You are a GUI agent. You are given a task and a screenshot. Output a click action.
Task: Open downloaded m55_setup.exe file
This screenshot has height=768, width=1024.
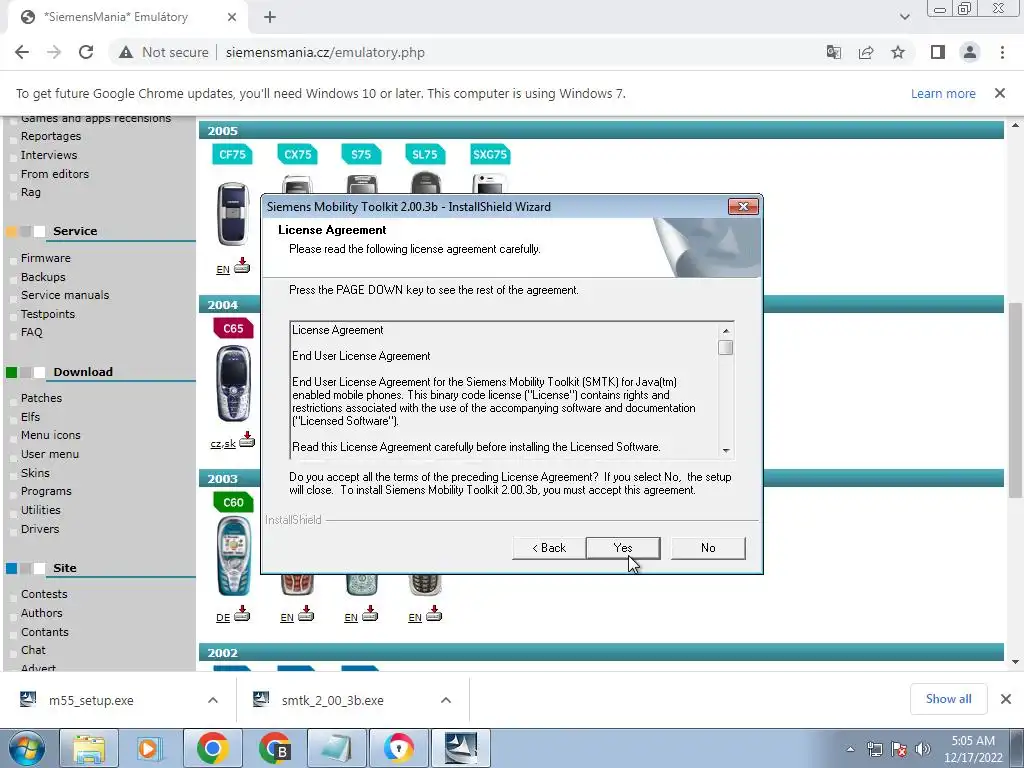point(91,700)
